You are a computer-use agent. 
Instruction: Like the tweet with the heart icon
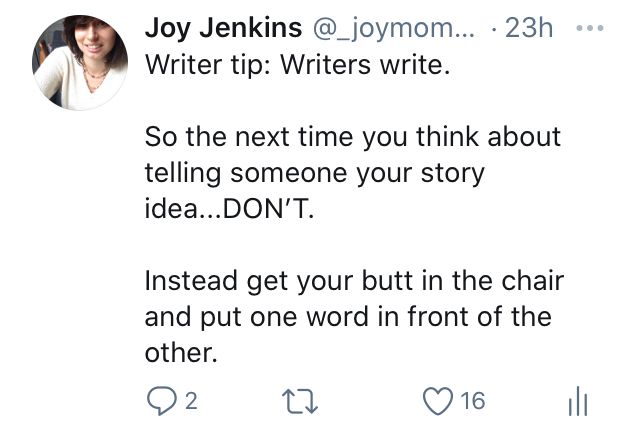438,401
